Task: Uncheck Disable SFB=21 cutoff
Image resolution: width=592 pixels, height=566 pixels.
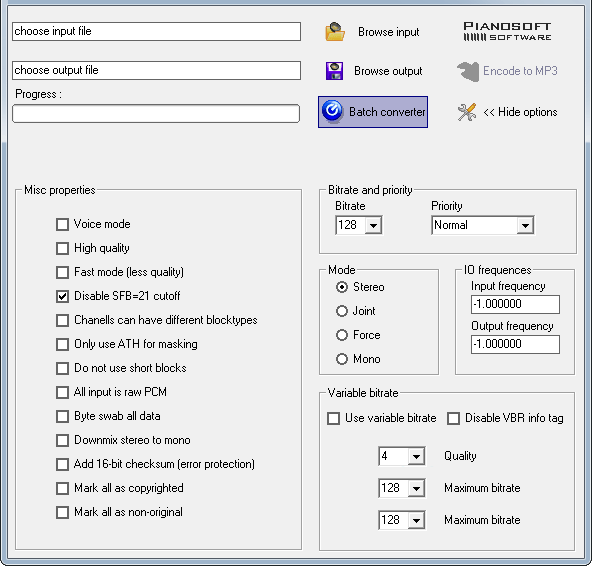Action: click(x=62, y=296)
